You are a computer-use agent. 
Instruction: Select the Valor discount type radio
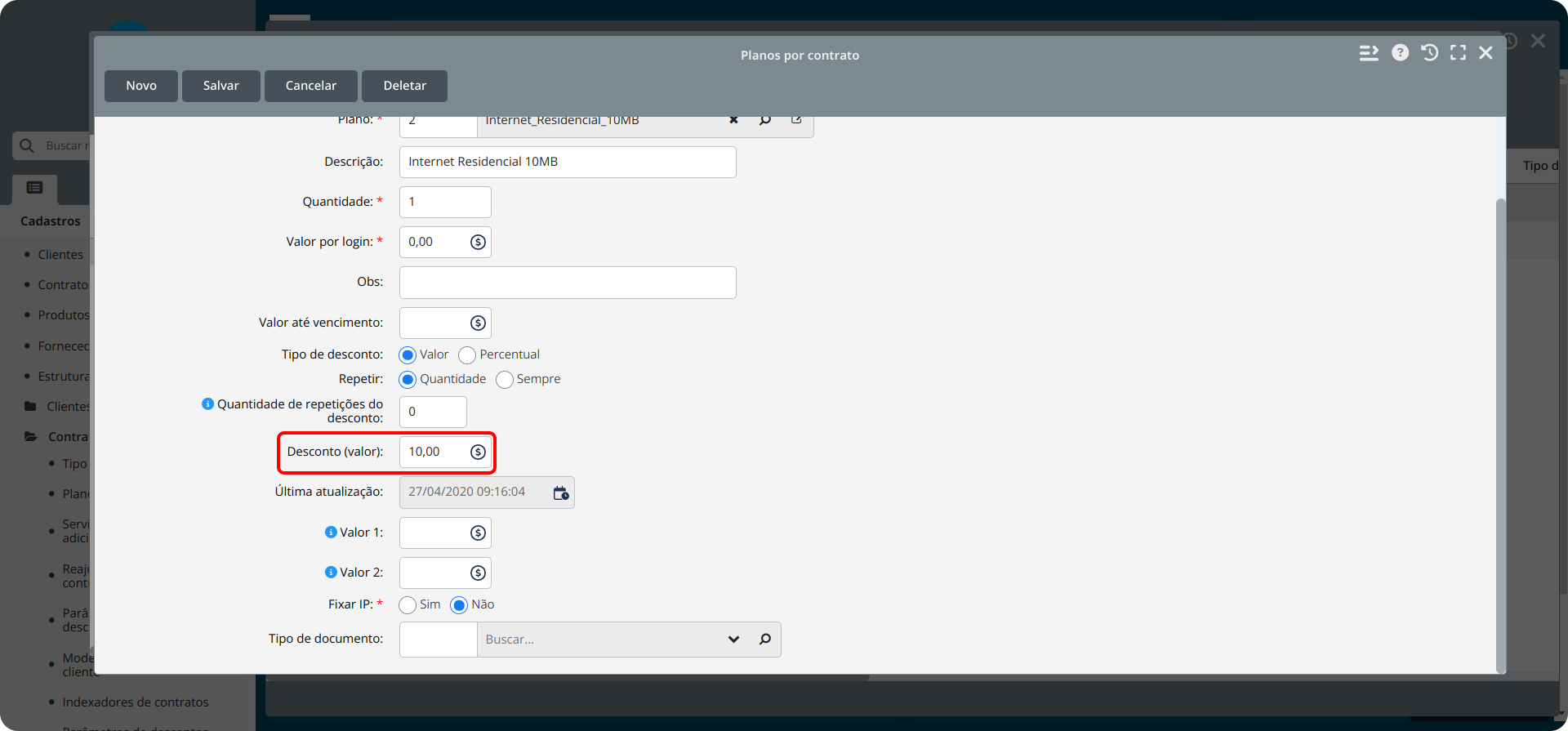pos(408,355)
